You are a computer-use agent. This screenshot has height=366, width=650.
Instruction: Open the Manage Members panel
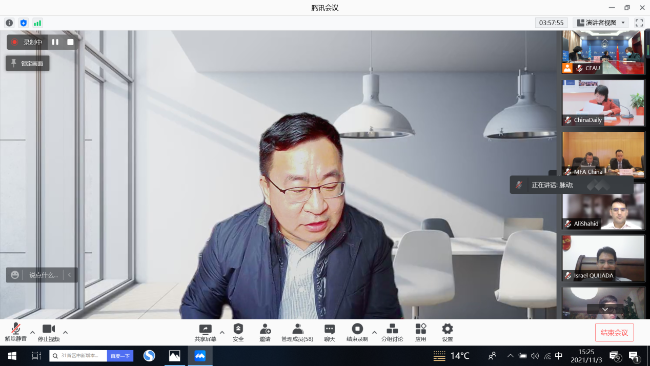(297, 332)
